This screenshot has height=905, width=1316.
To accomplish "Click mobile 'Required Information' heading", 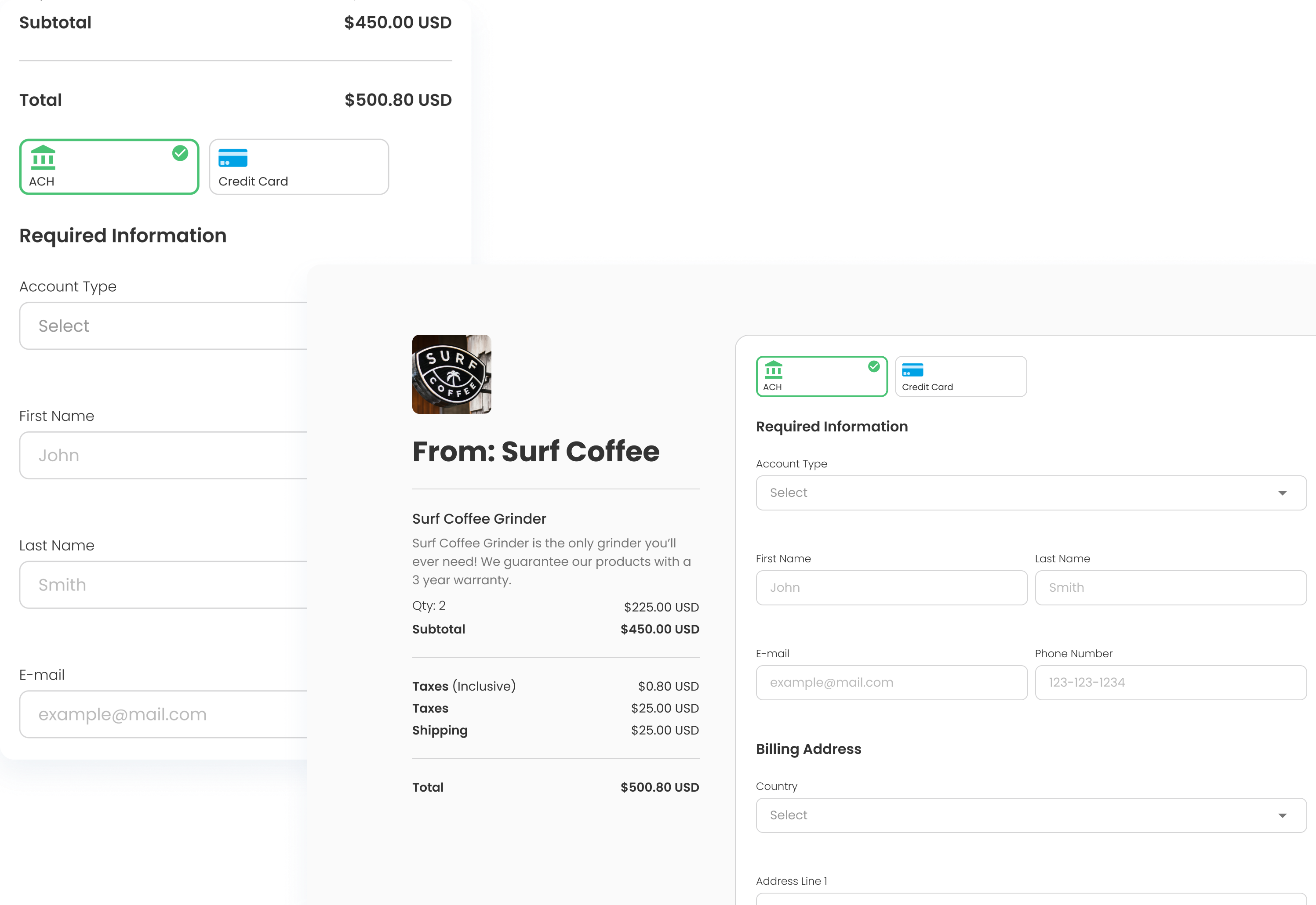I will [123, 235].
